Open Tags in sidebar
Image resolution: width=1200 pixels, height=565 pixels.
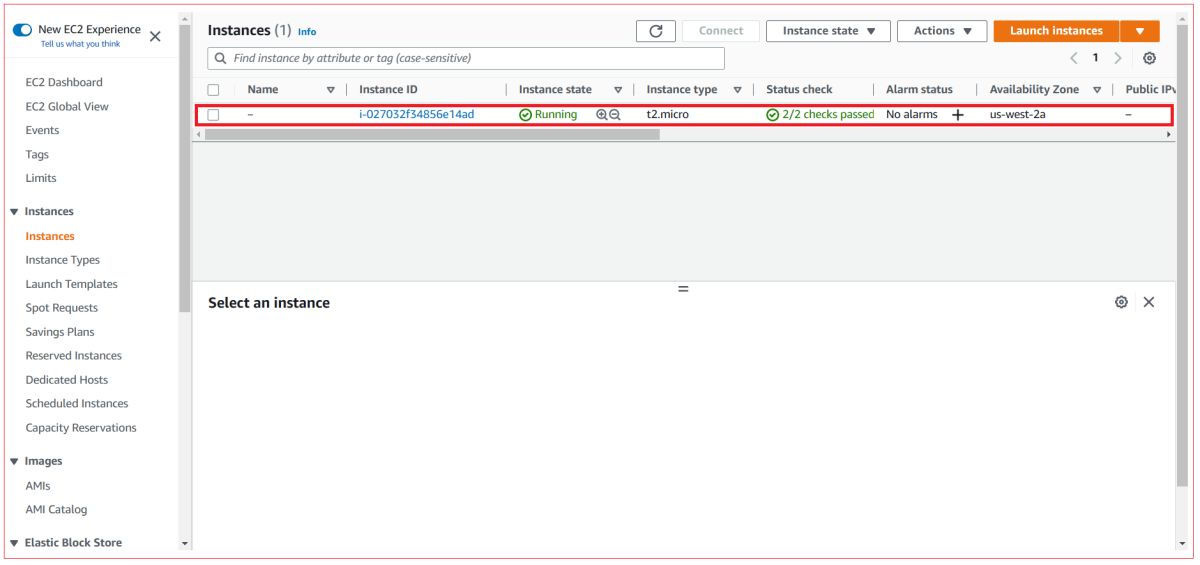pos(37,155)
